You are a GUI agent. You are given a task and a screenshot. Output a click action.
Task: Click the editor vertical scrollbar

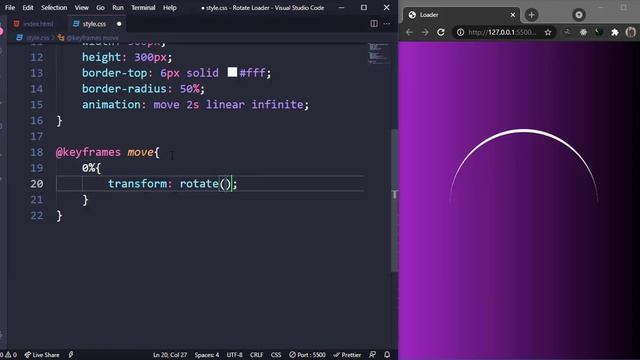coord(394,200)
